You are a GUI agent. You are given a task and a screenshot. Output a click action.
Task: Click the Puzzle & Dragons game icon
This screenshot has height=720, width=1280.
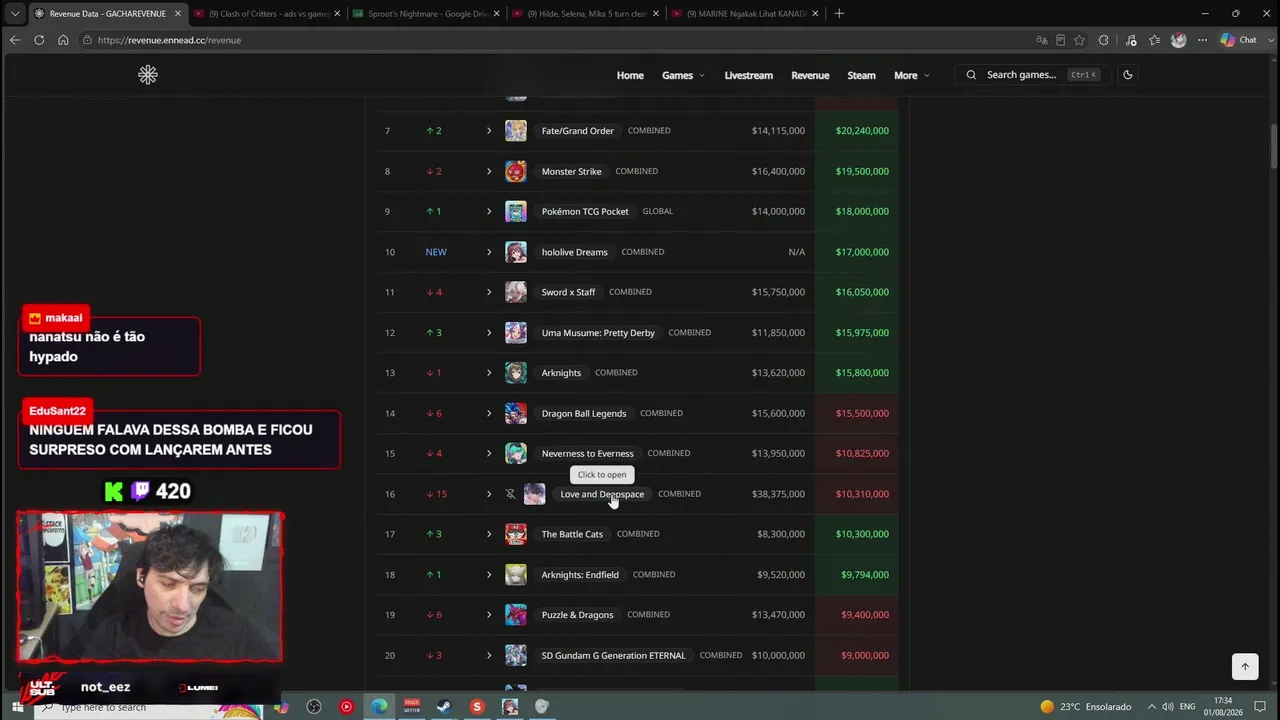pos(516,615)
